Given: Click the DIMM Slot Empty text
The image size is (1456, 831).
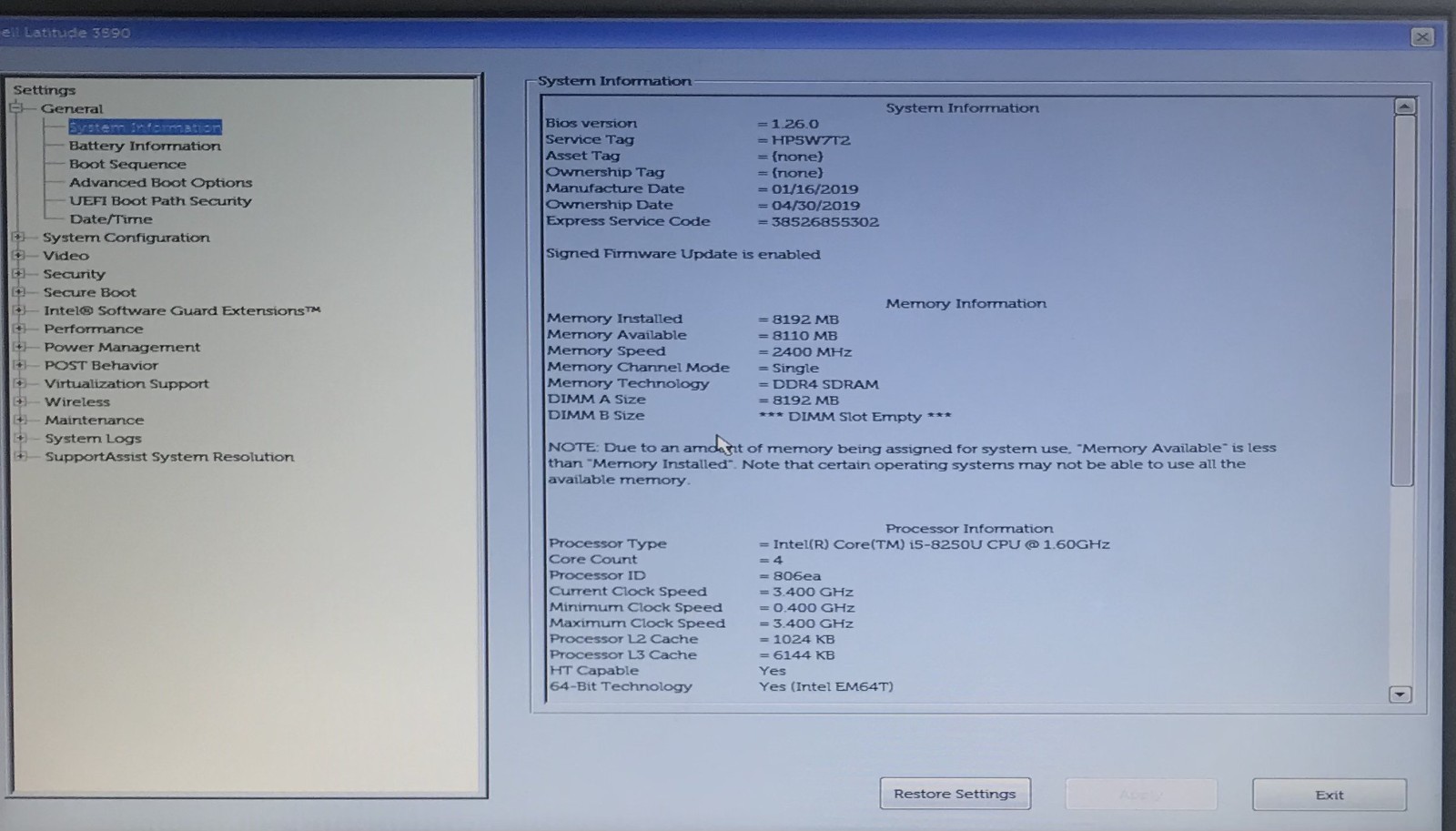Looking at the screenshot, I should coord(854,417).
